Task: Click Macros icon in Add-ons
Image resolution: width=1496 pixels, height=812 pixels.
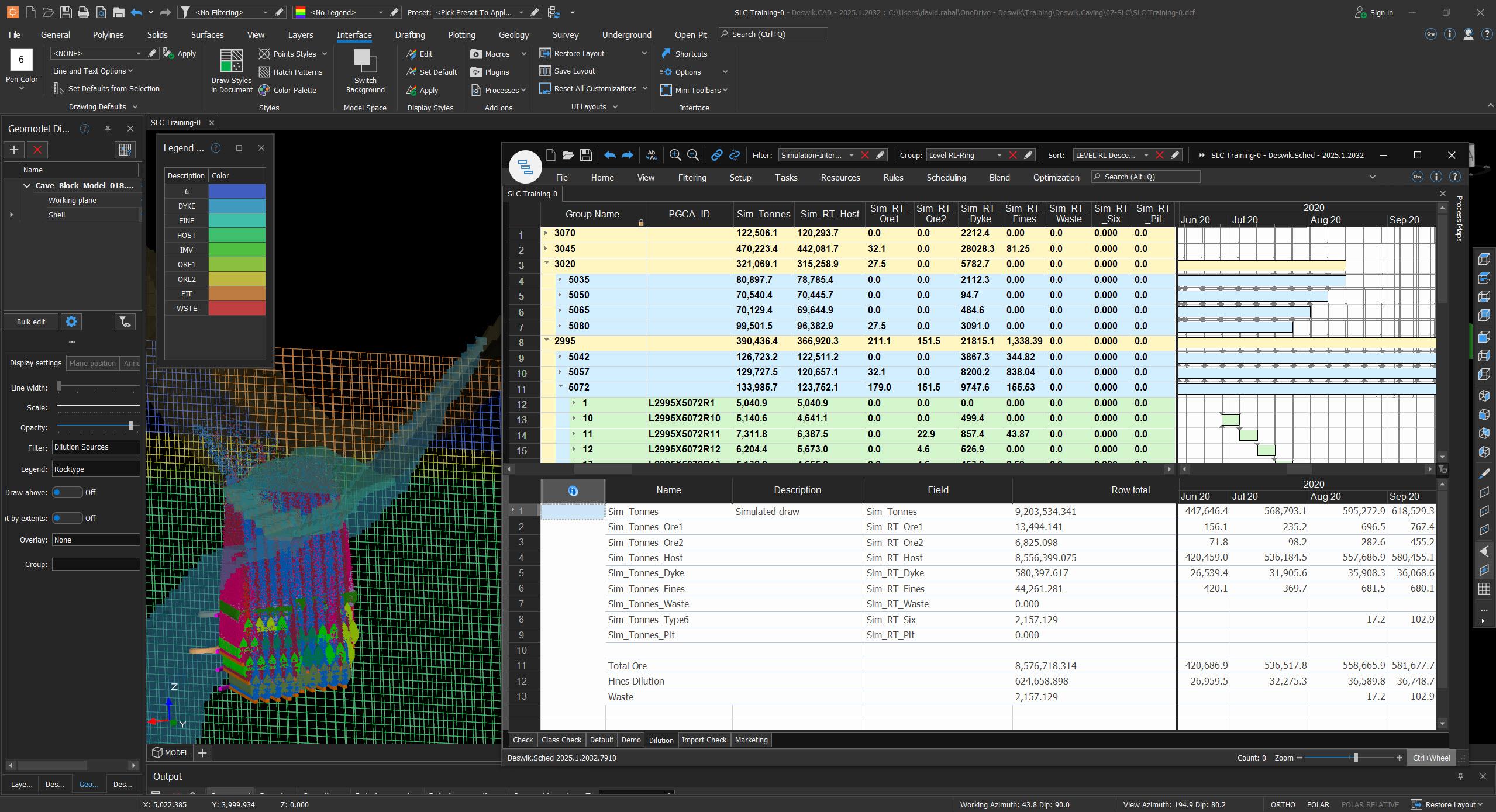Action: [x=476, y=54]
